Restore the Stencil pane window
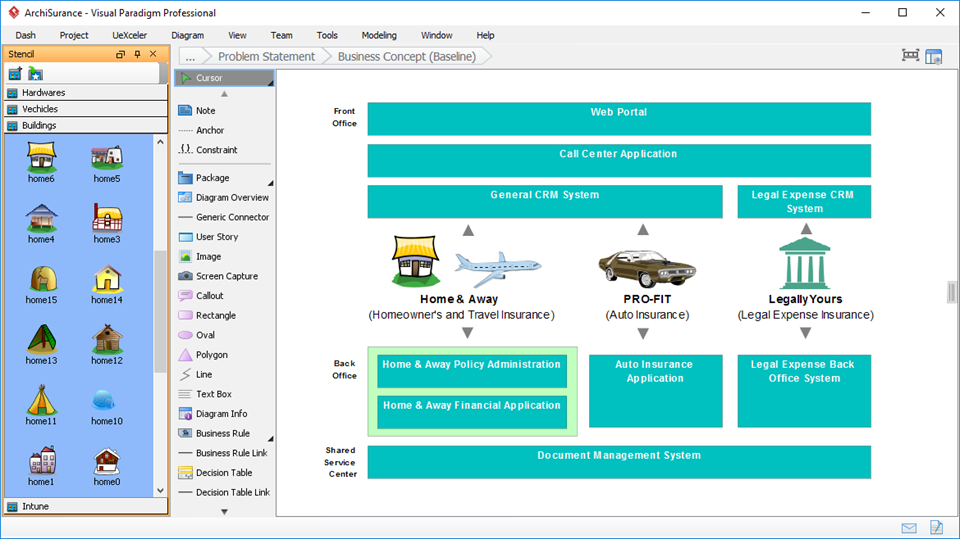This screenshot has width=960, height=539. (x=121, y=54)
